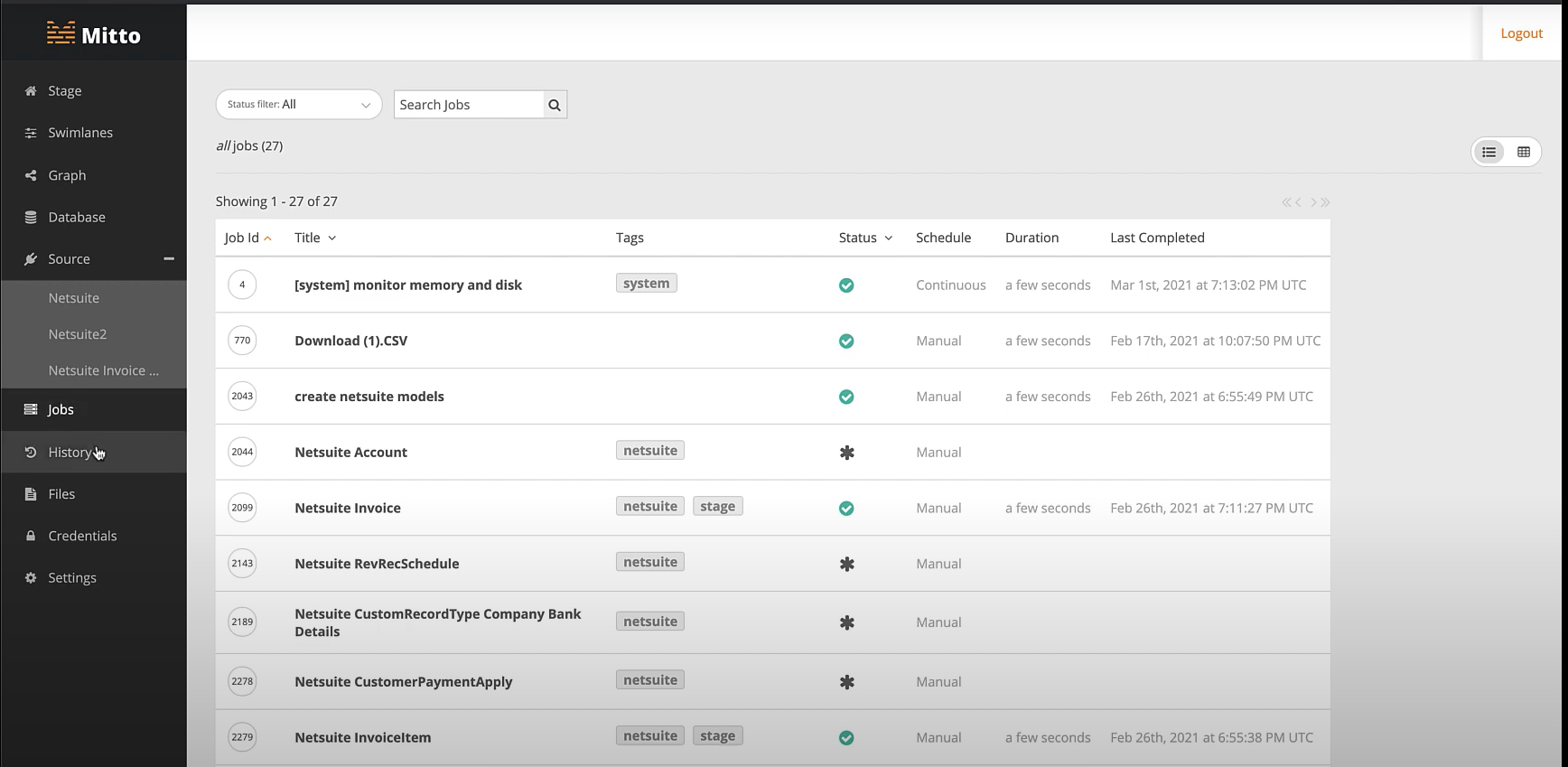Click the Credentials lock icon

click(31, 536)
